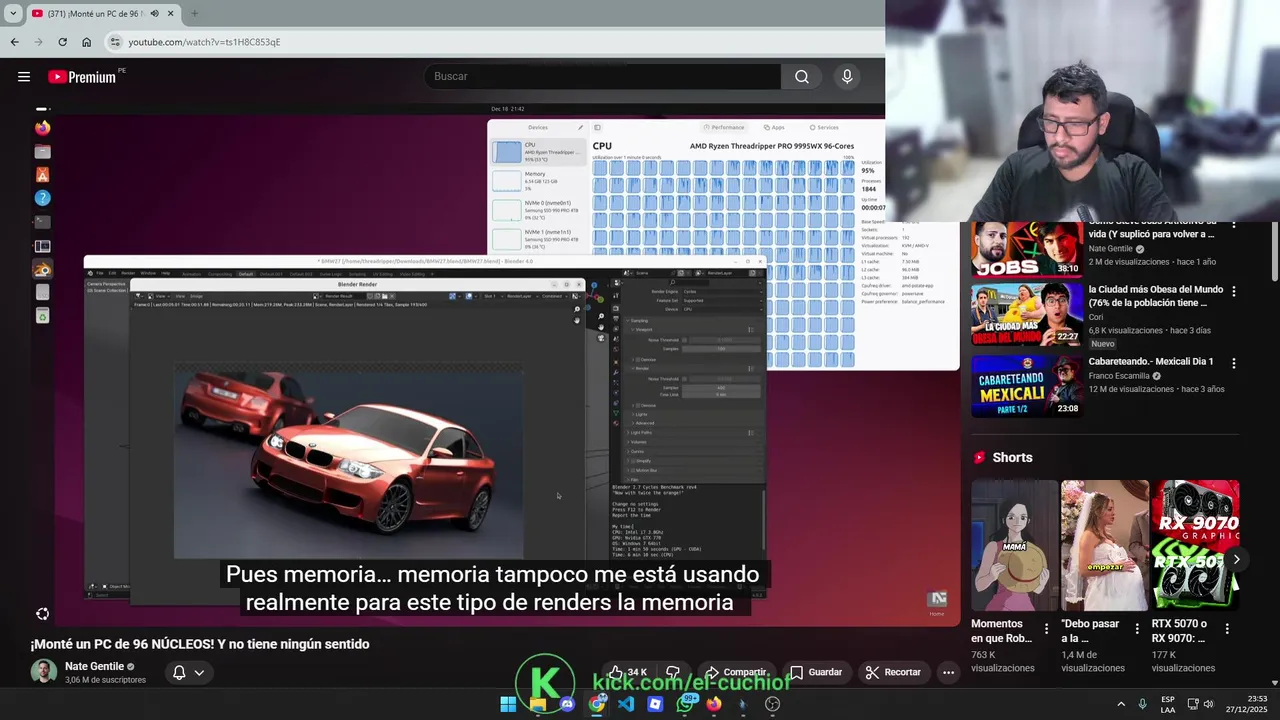The height and width of the screenshot is (720, 1280).
Task: Activate voice search microphone
Action: coord(847,77)
